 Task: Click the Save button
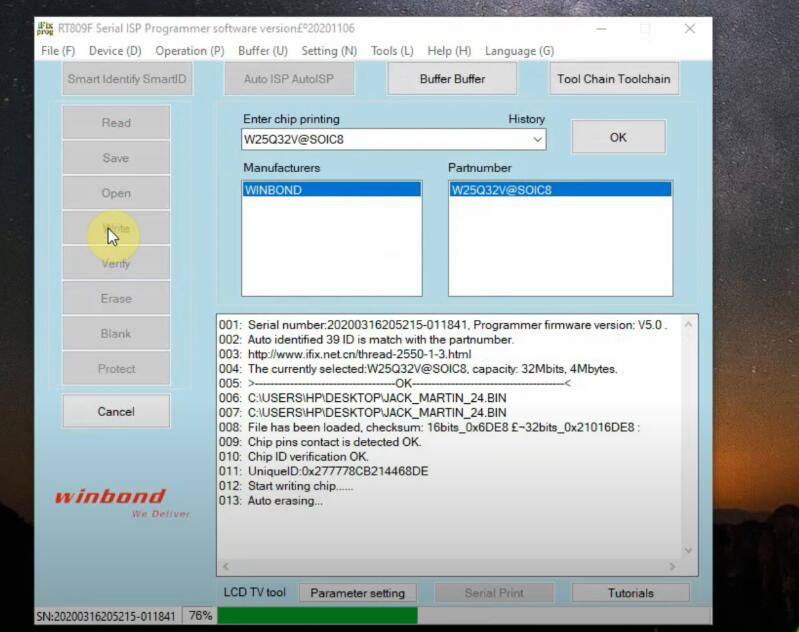pos(116,158)
